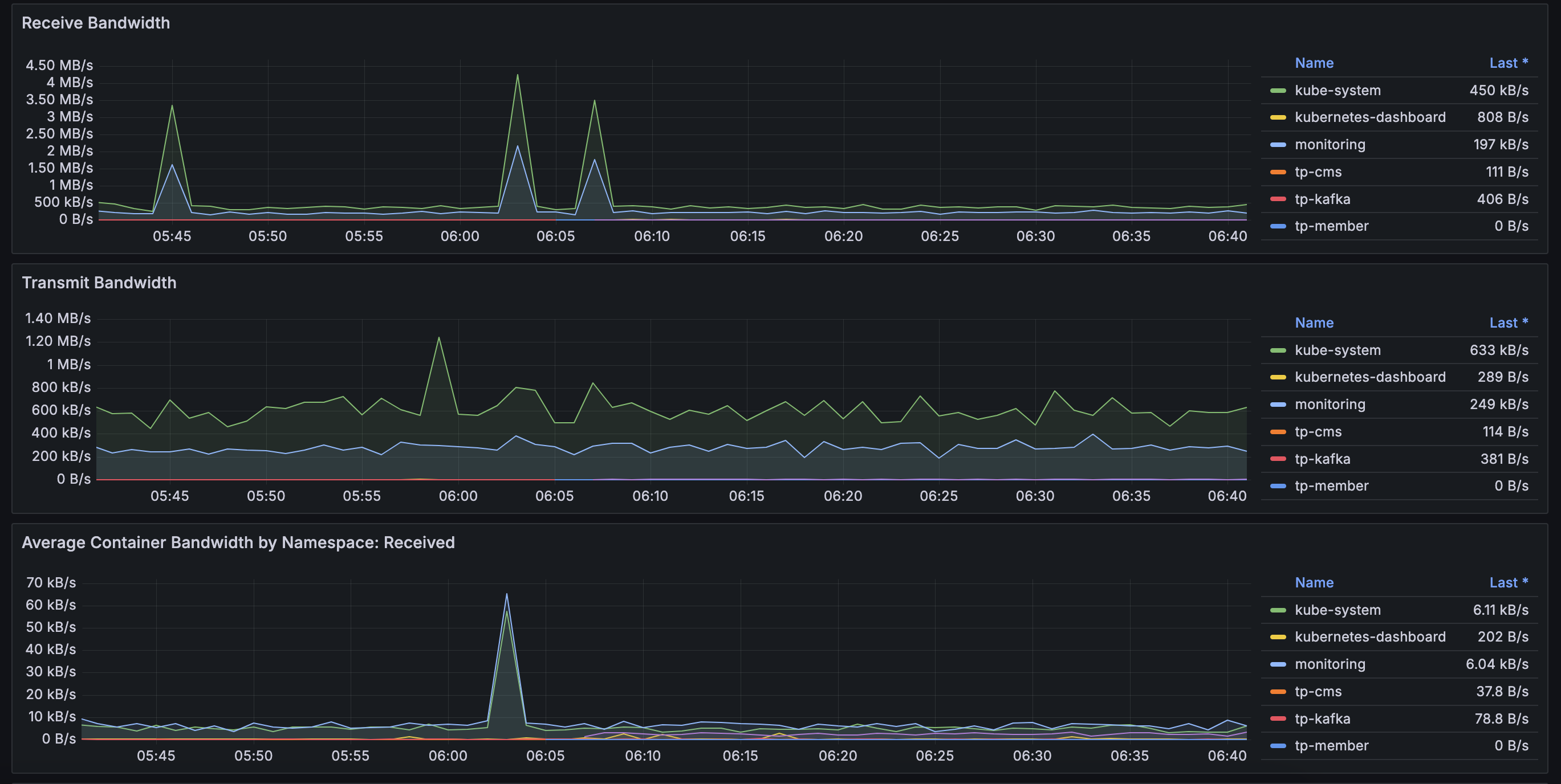Screen dimensions: 1561x784
Task: Click the 450 kB/s kube-system value
Action: click(1499, 90)
